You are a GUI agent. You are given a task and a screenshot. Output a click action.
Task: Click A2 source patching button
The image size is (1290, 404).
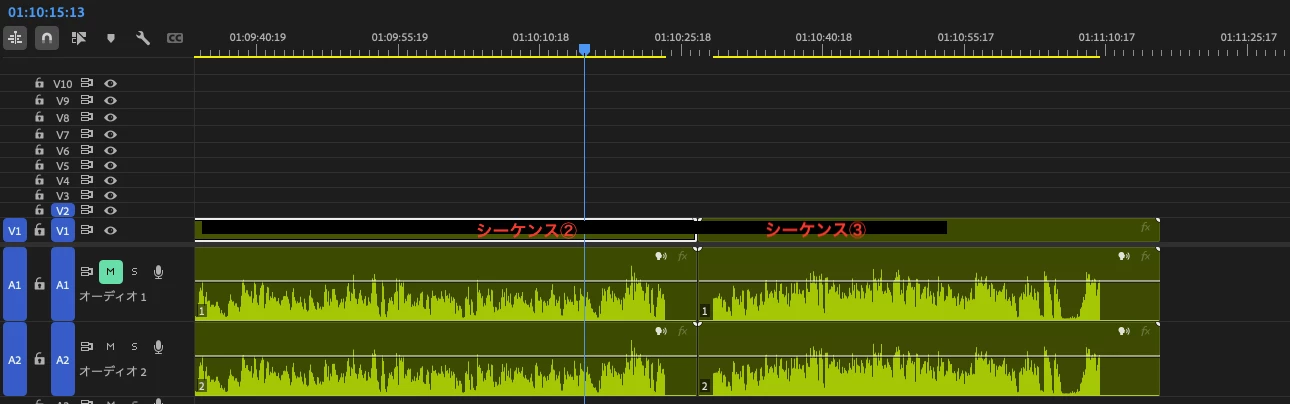15,359
